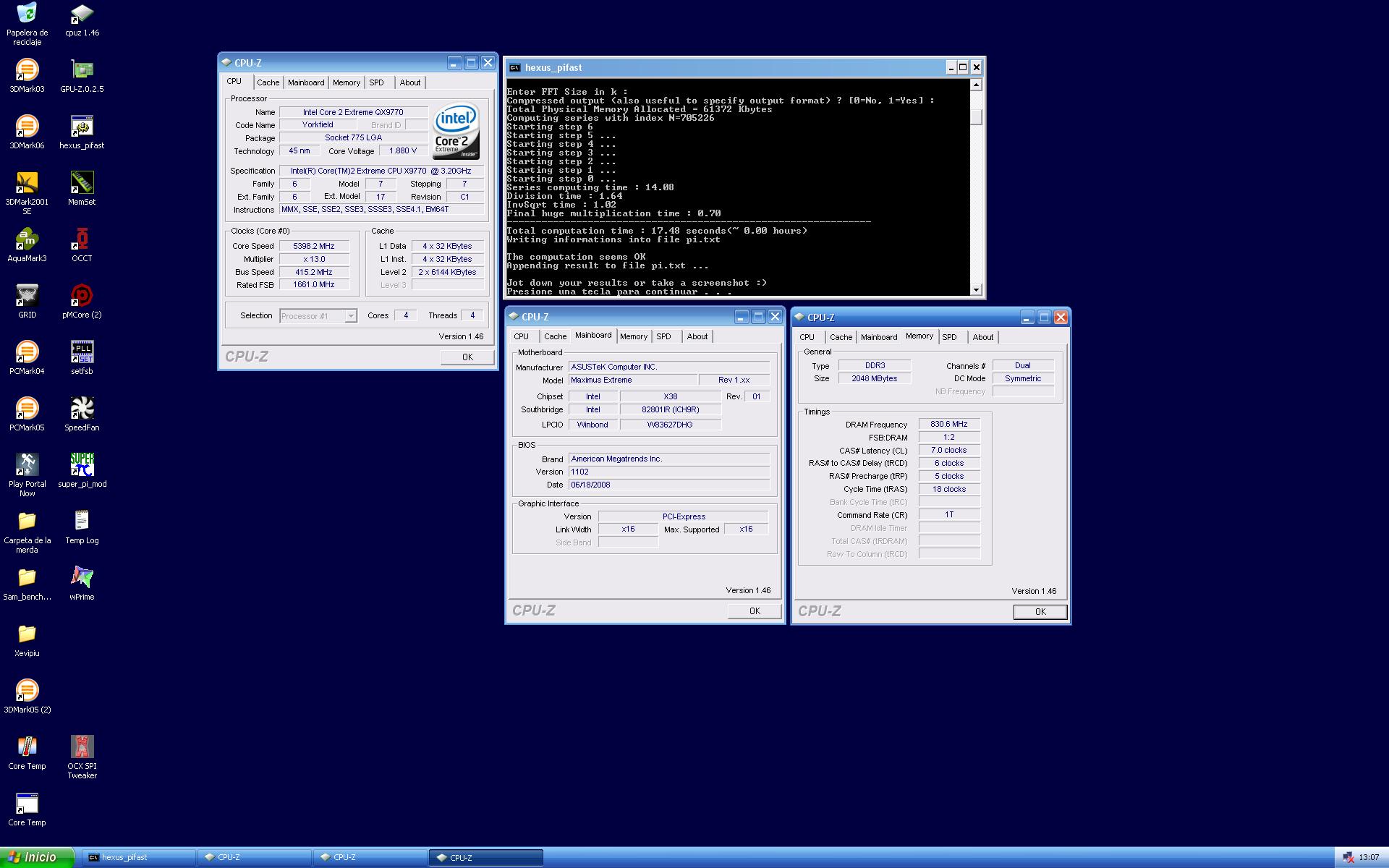Open the MemSet desktop icon
The height and width of the screenshot is (868, 1389).
82,188
